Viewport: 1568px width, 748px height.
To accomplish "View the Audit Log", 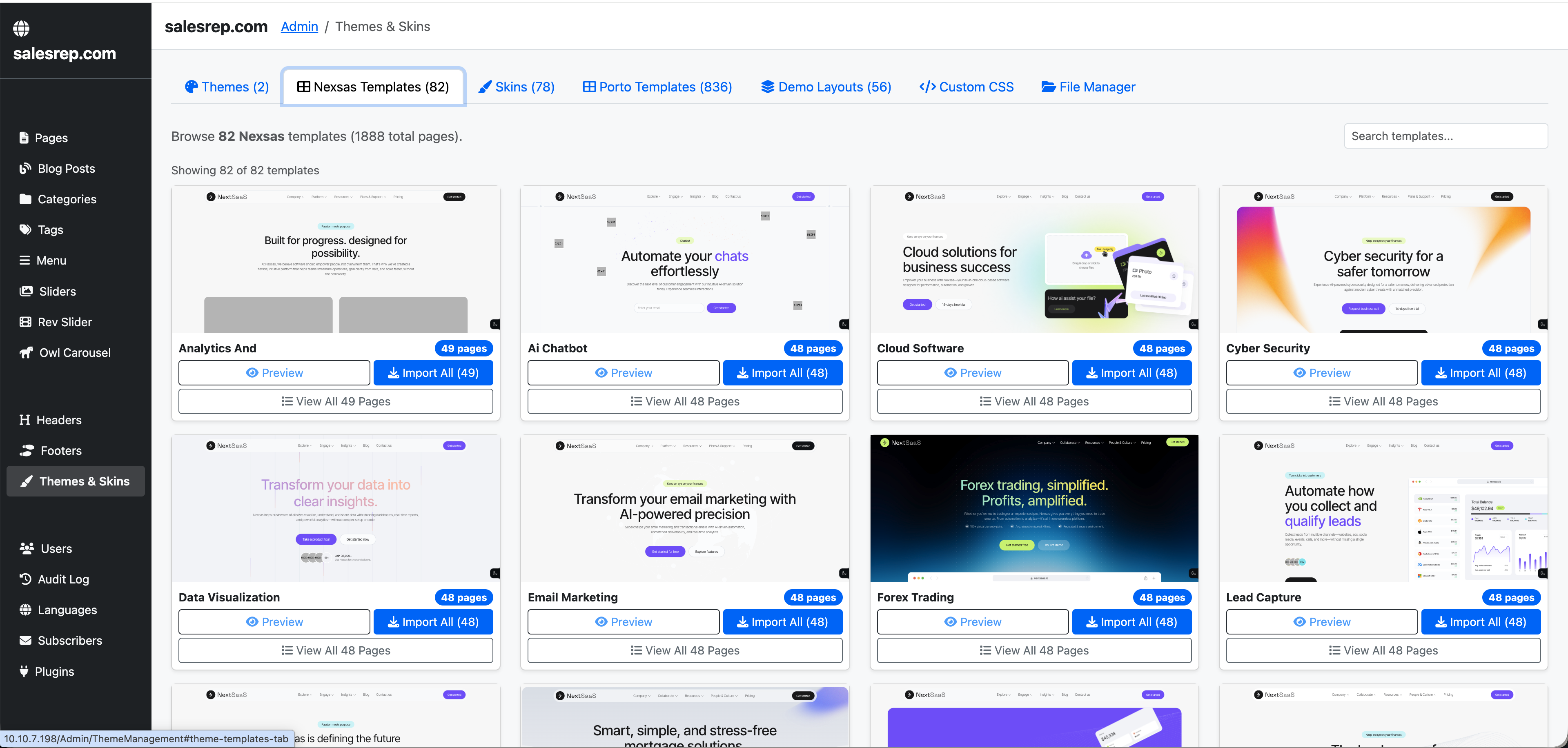I will point(63,579).
